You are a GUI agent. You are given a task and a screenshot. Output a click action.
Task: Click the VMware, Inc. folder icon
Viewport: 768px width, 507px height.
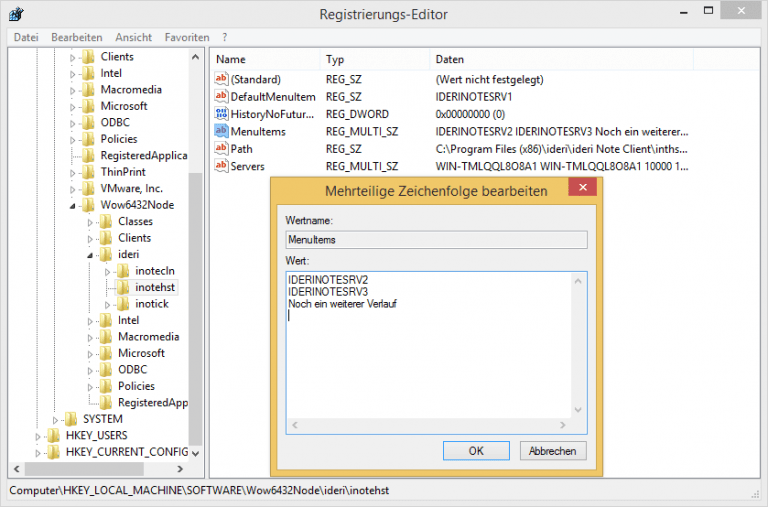click(88, 188)
